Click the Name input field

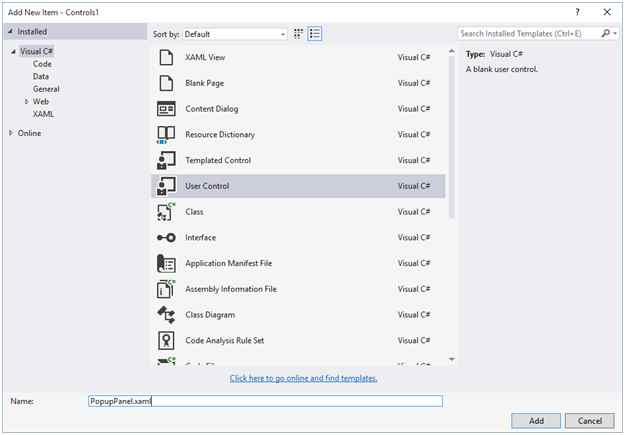(x=265, y=401)
